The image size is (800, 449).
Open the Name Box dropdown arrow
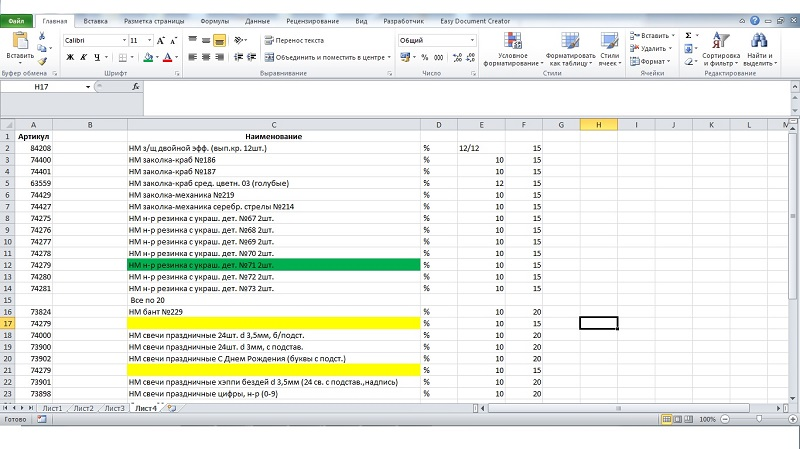[x=89, y=87]
